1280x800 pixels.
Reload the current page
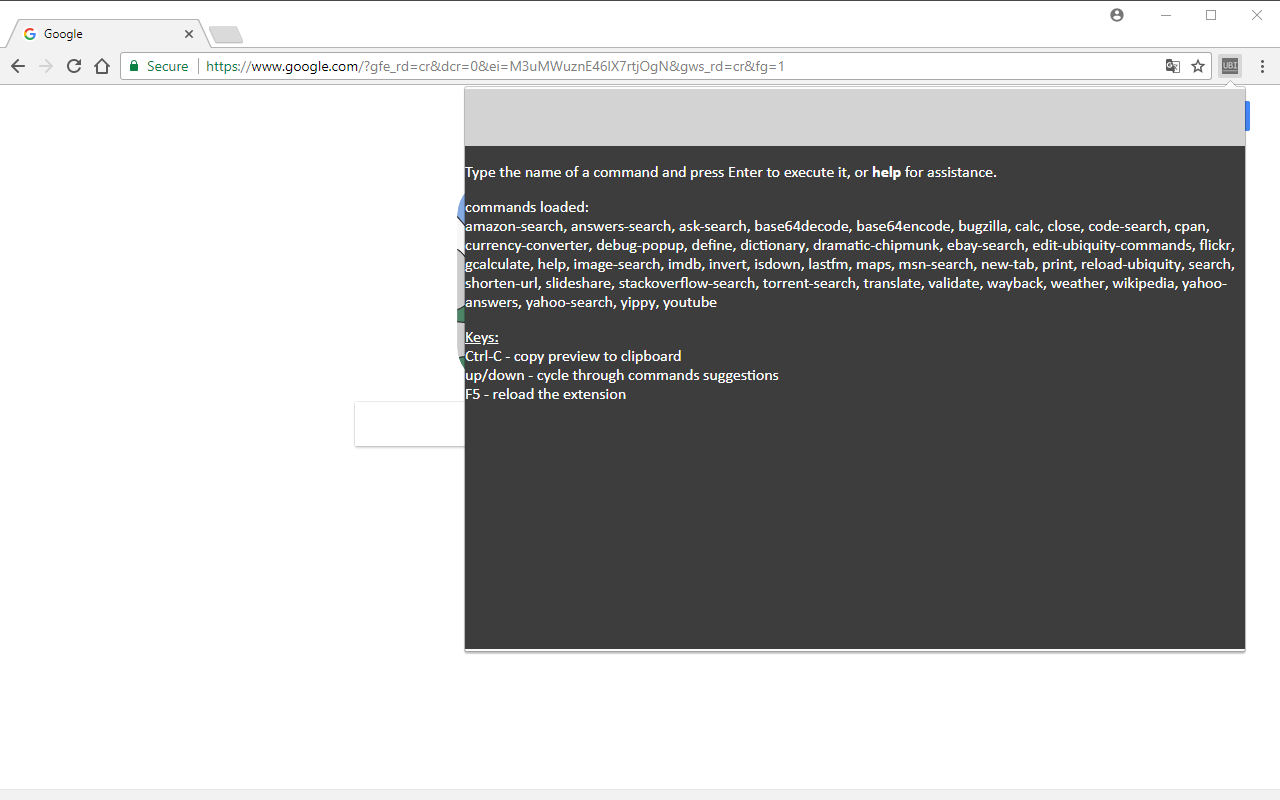coord(74,66)
